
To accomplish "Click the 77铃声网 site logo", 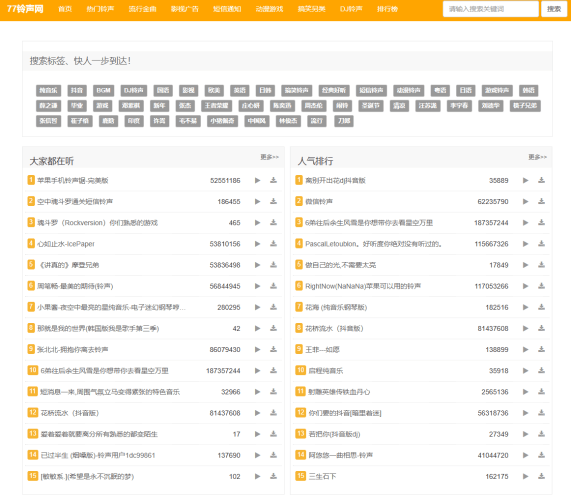I will 25,9.
